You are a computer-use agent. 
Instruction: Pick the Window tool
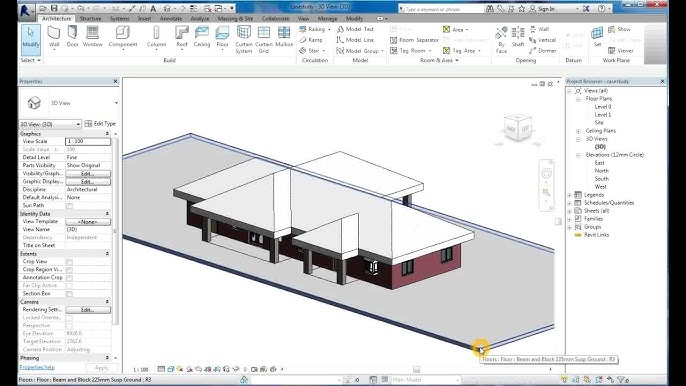click(x=92, y=37)
